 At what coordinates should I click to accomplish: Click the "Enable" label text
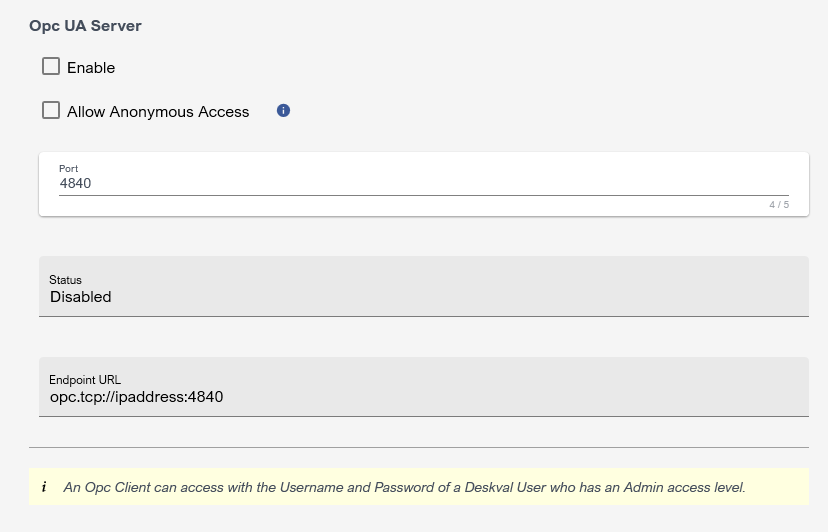pyautogui.click(x=91, y=68)
